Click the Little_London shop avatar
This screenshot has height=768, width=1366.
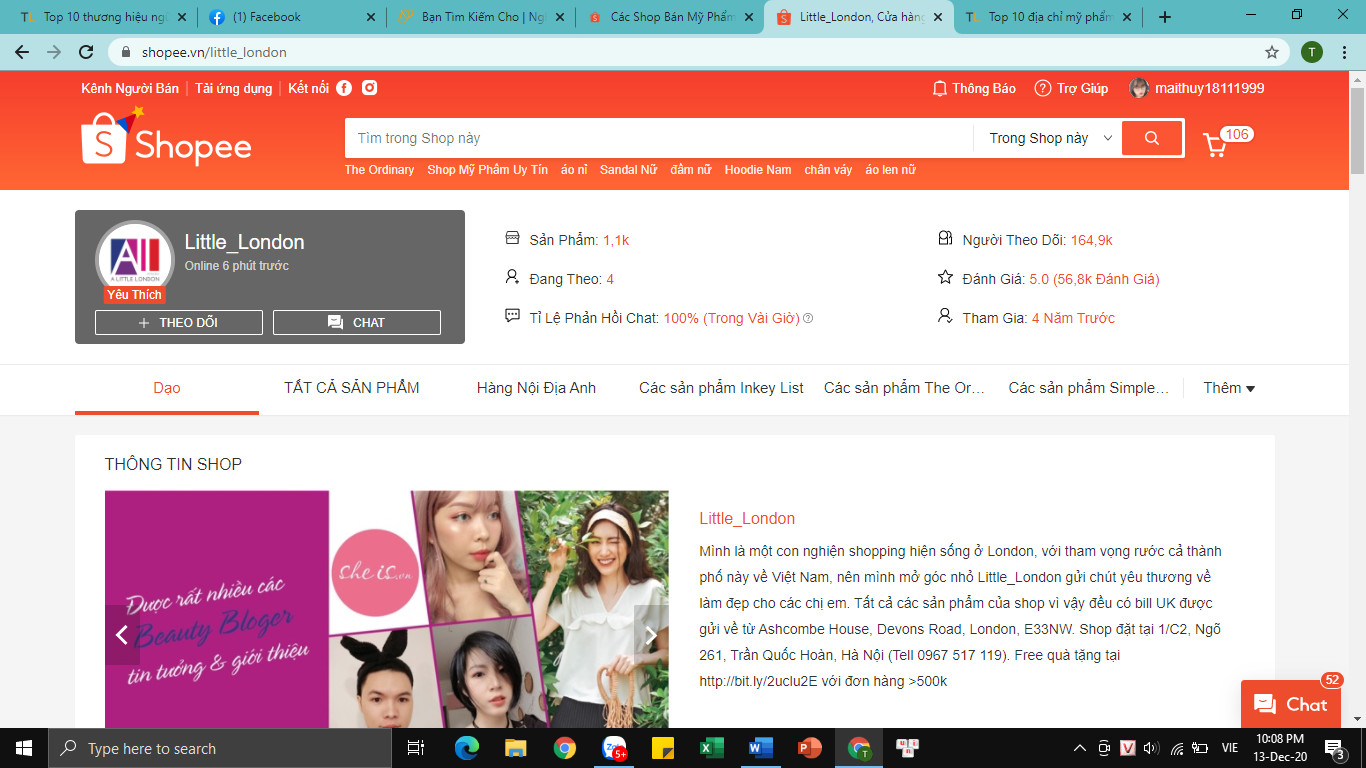coord(135,260)
